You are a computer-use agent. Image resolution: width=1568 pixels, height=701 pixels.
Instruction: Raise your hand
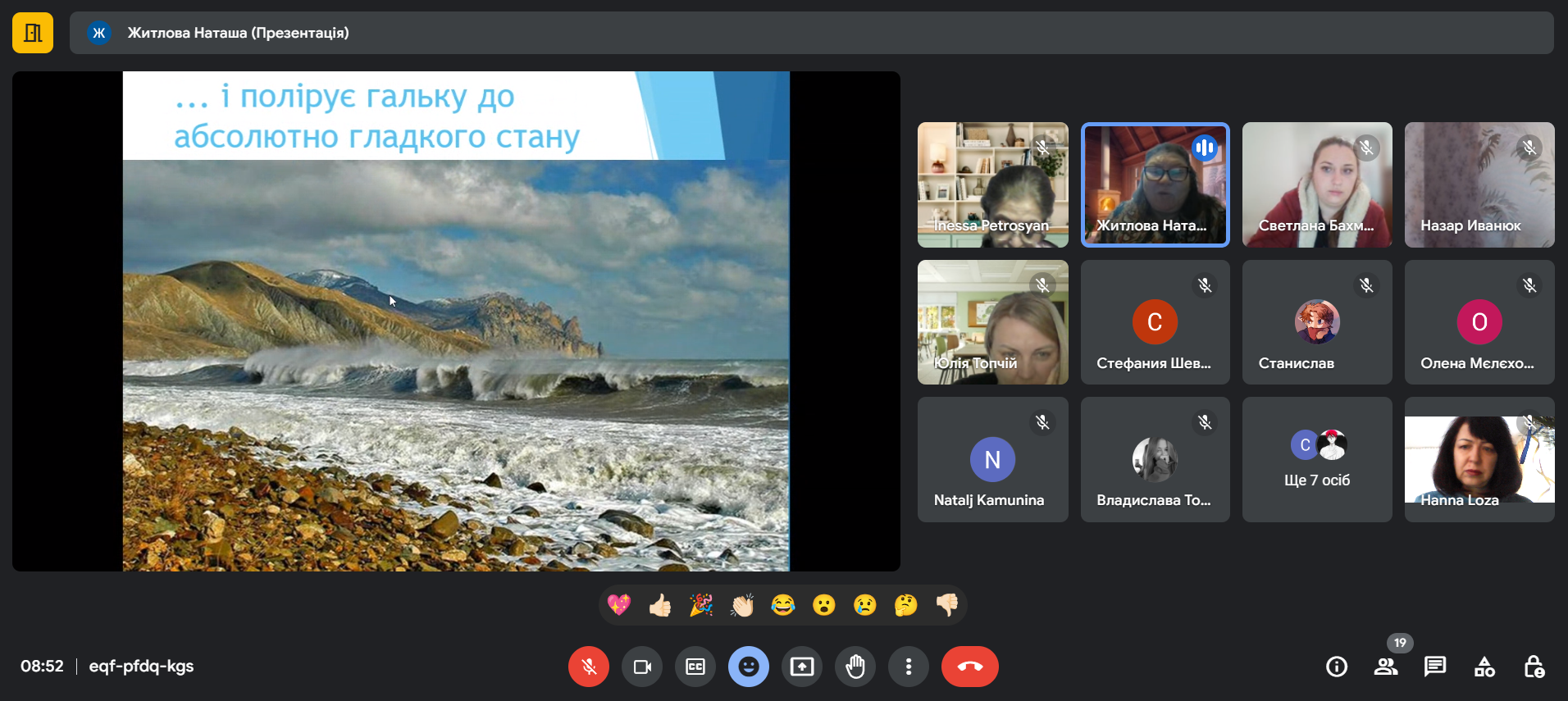tap(855, 667)
